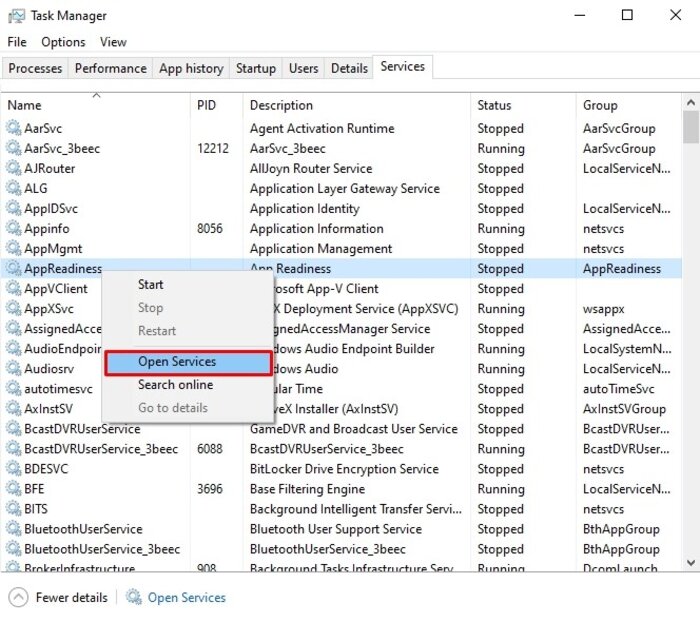Click the autoTimeSvc group cell
This screenshot has height=622, width=700.
[618, 389]
